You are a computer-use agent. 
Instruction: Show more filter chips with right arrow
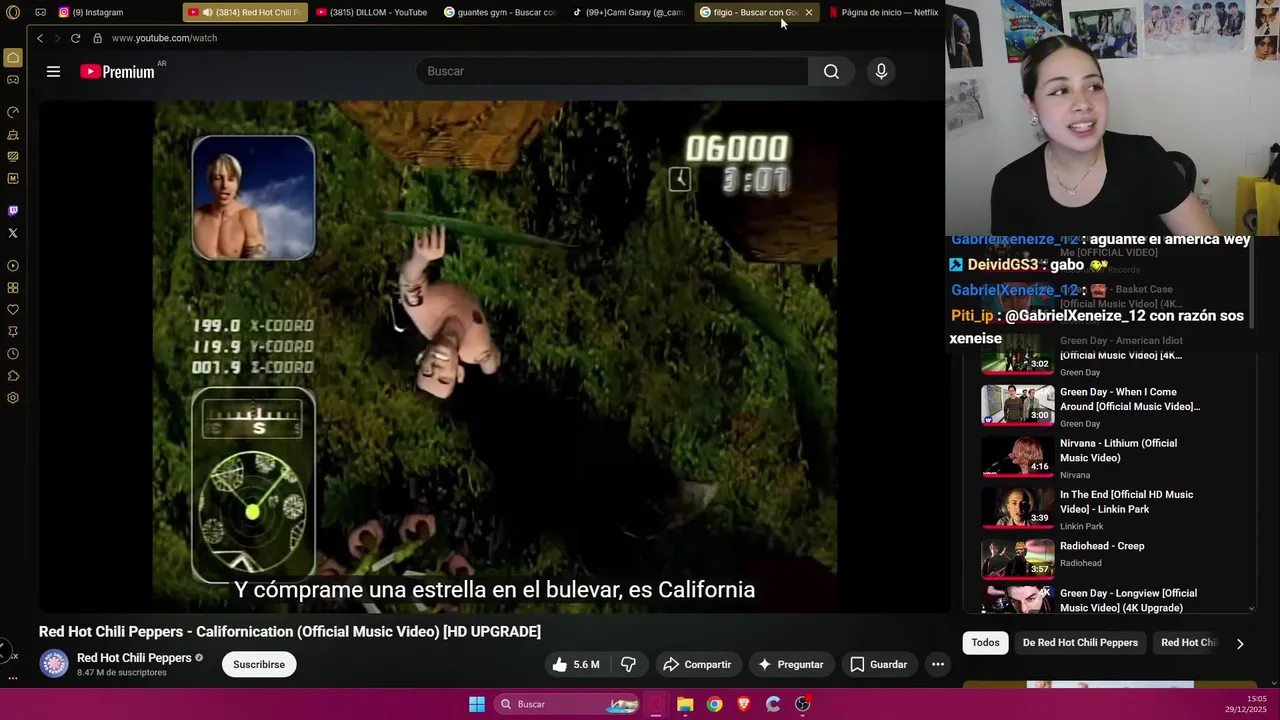click(1240, 644)
